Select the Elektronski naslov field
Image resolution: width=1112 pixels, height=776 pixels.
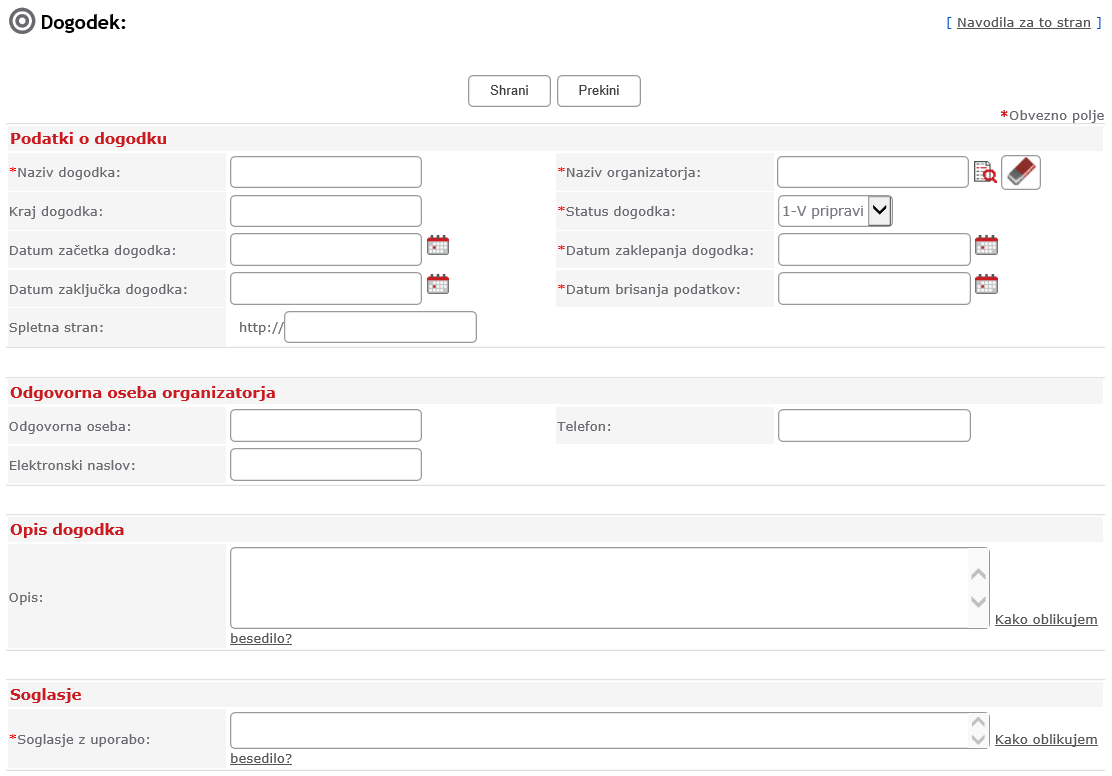(326, 465)
